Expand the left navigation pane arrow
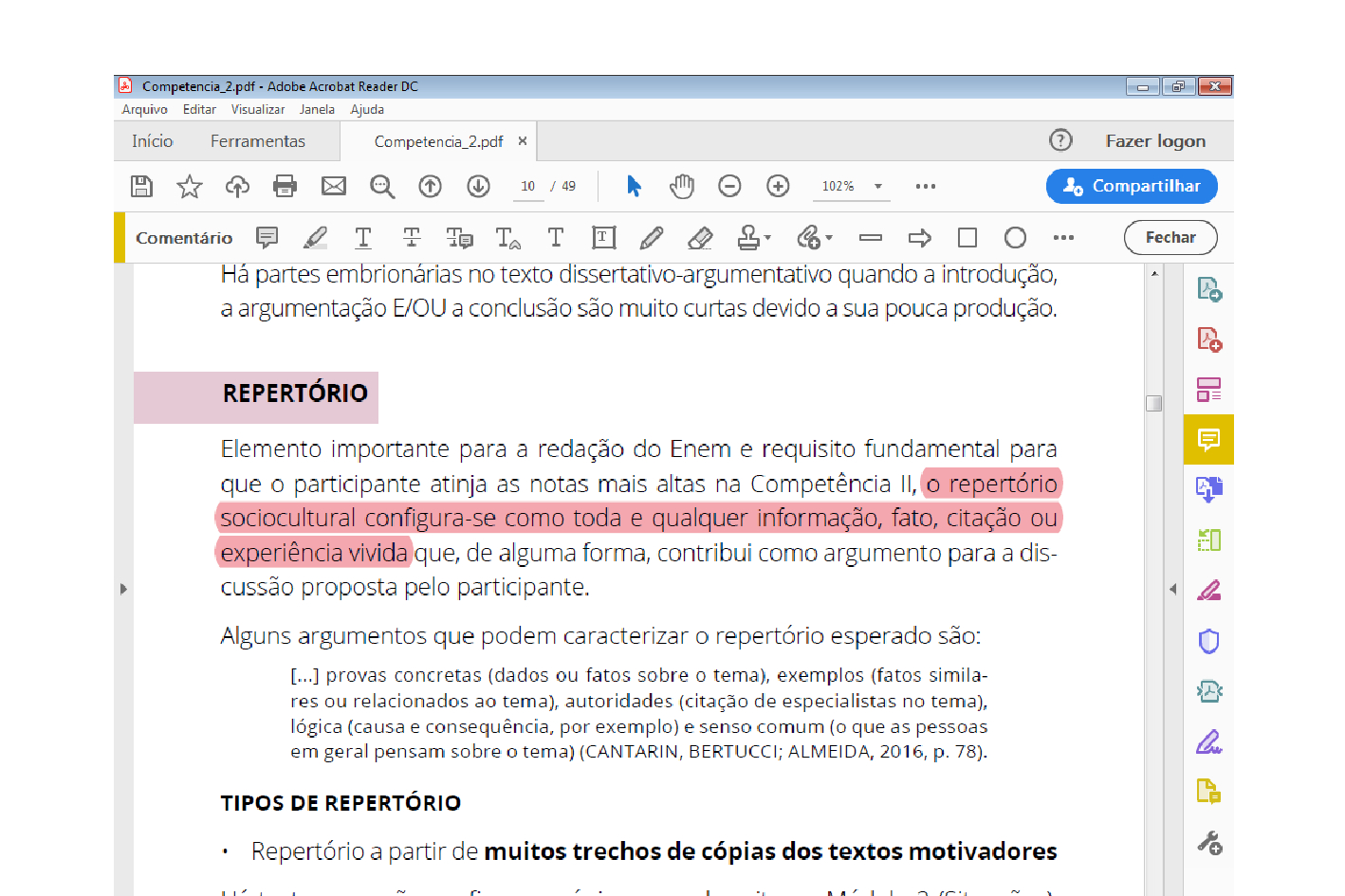Viewport: 1345px width, 896px height. click(x=123, y=589)
